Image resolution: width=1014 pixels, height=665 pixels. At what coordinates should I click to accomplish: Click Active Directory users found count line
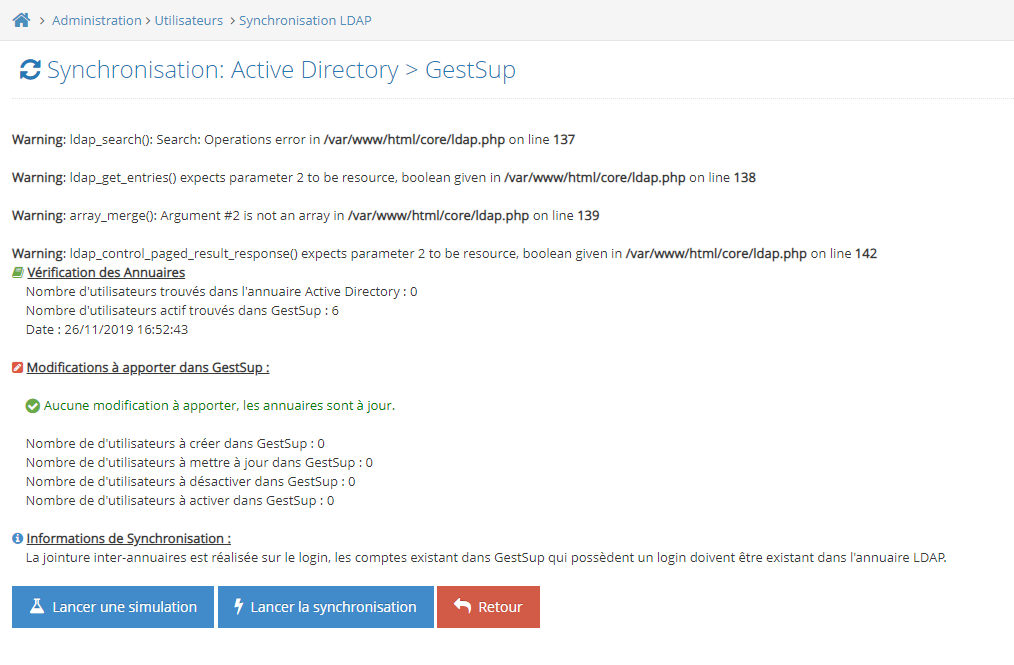tap(222, 292)
